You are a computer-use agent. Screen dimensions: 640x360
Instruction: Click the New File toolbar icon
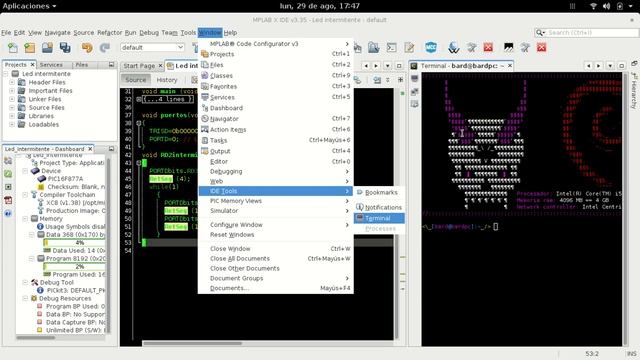coord(13,48)
